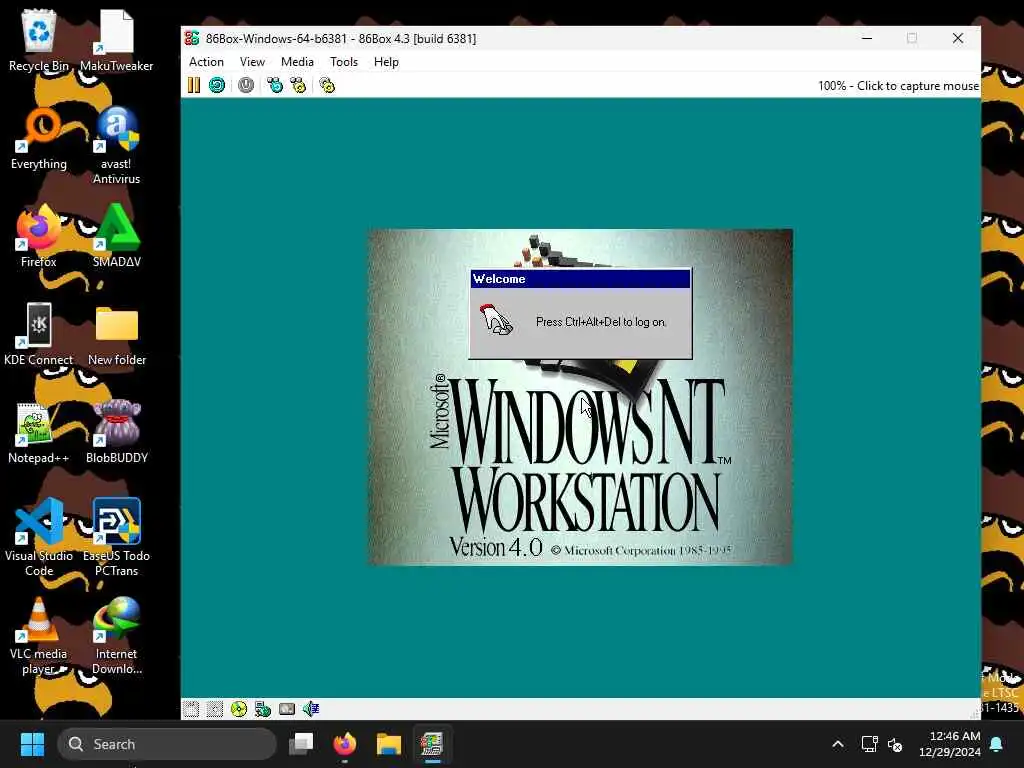Select the Internet Download Manager desktop icon

point(116,635)
